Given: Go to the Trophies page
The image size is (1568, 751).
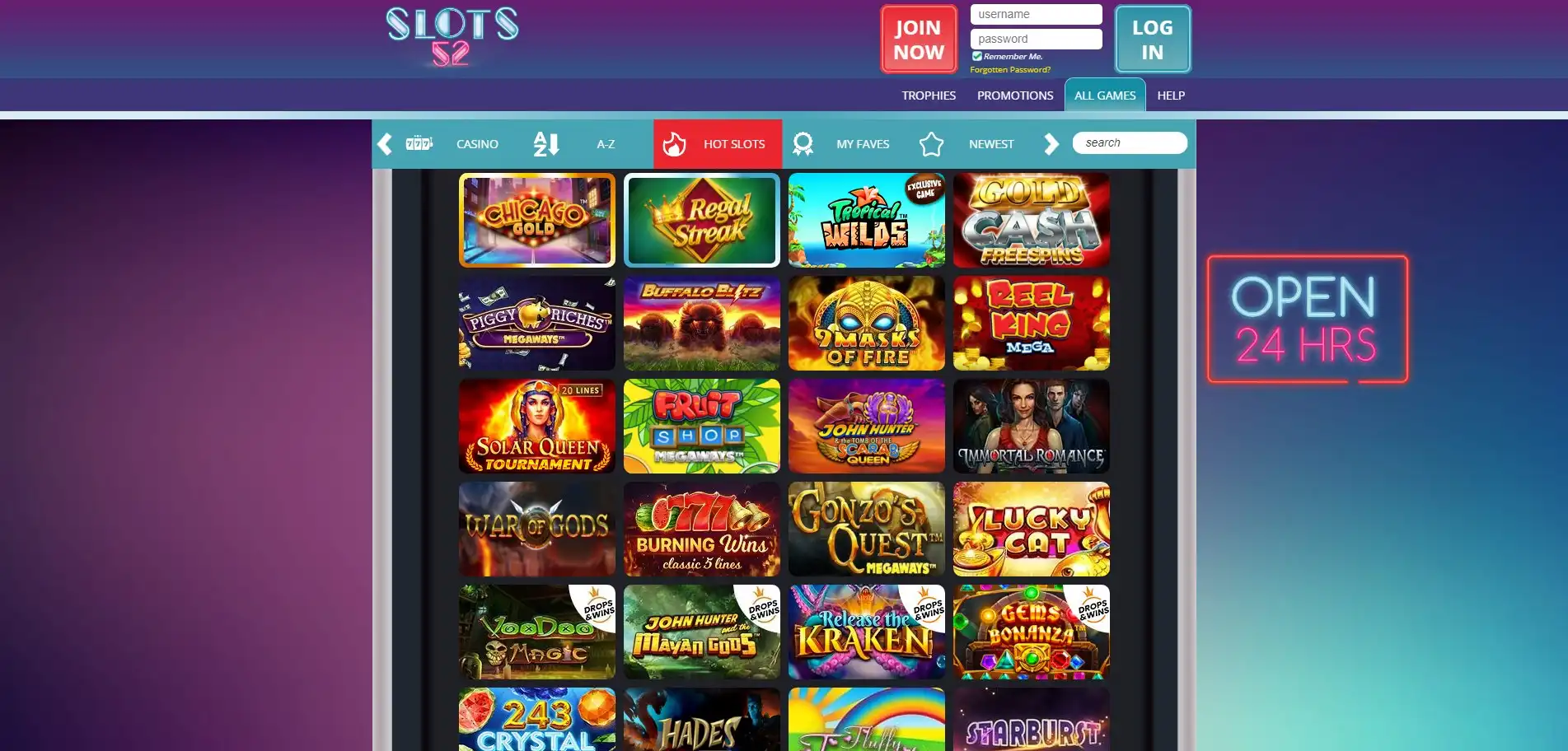Looking at the screenshot, I should [929, 96].
